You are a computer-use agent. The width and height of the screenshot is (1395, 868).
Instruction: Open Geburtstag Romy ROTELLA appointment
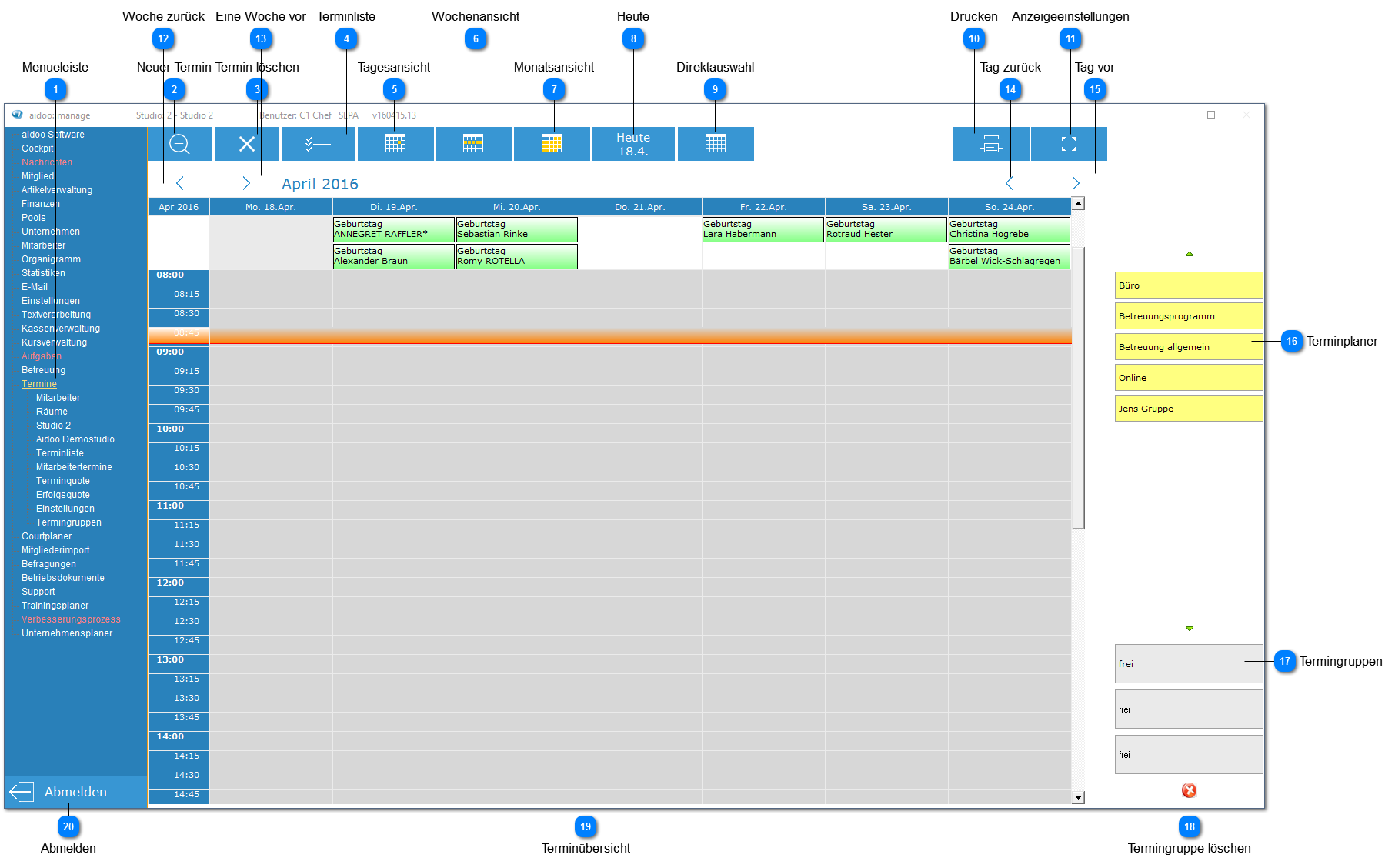click(516, 256)
